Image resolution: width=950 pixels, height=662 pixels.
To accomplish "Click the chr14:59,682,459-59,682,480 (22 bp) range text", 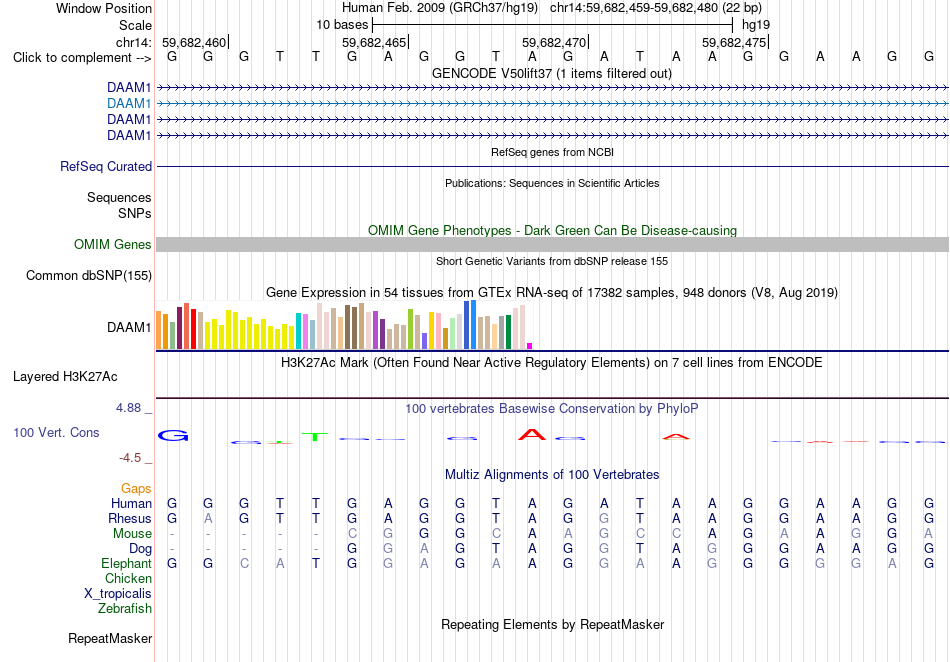I will coord(656,8).
